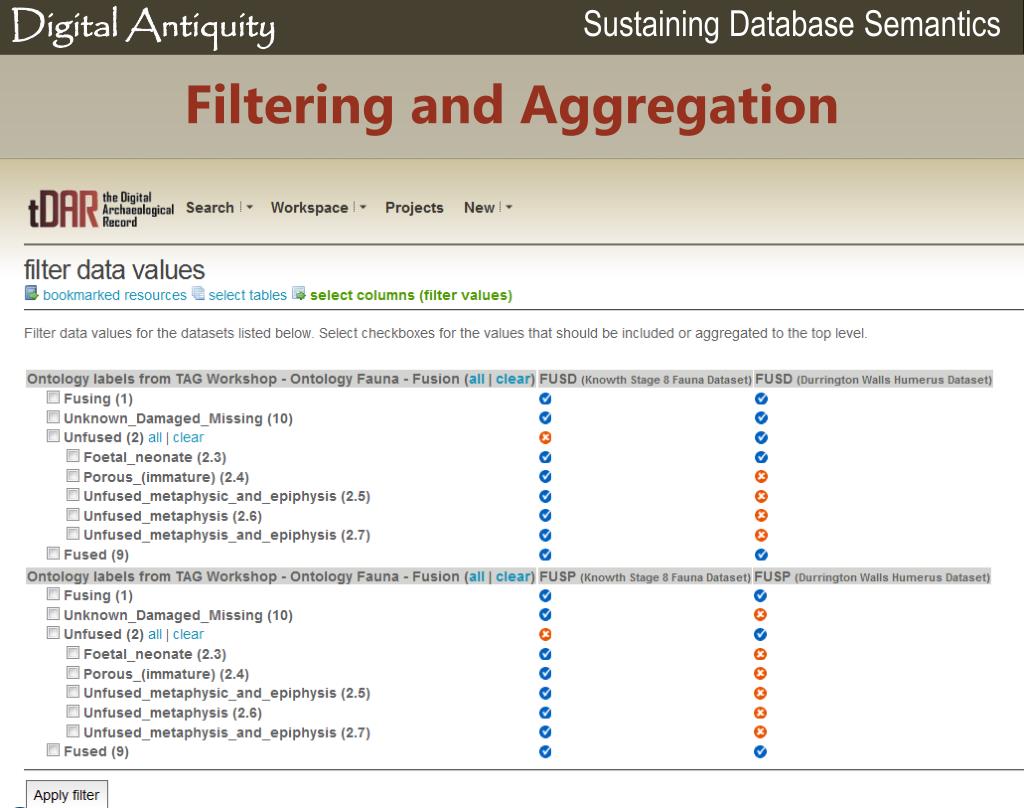
Task: Click FUSP Knowth check icon for Porous_(immature) row
Action: pos(545,673)
